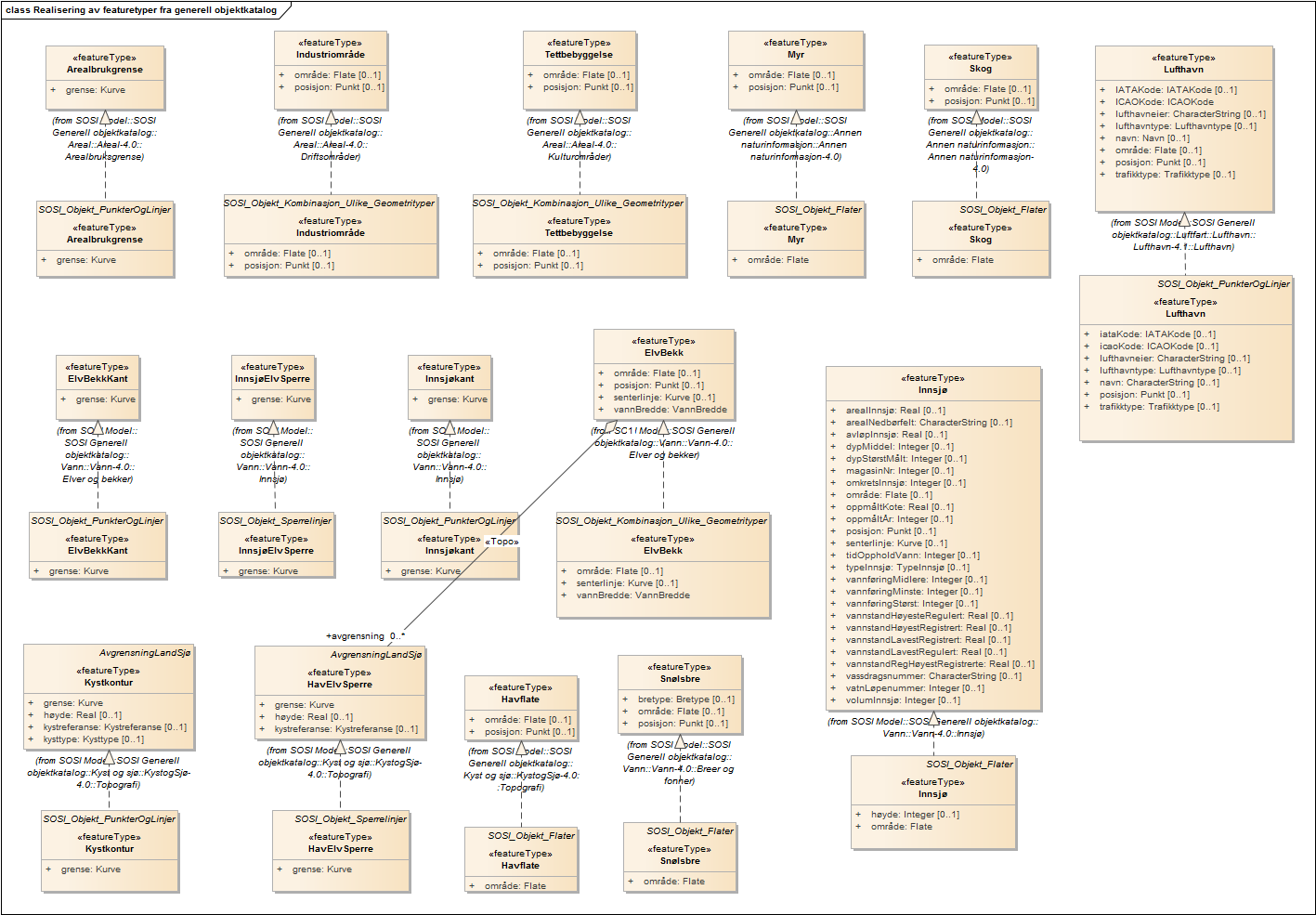Click generalization arrowhead under the large Innsjø class
1316x915 pixels.
tap(933, 718)
